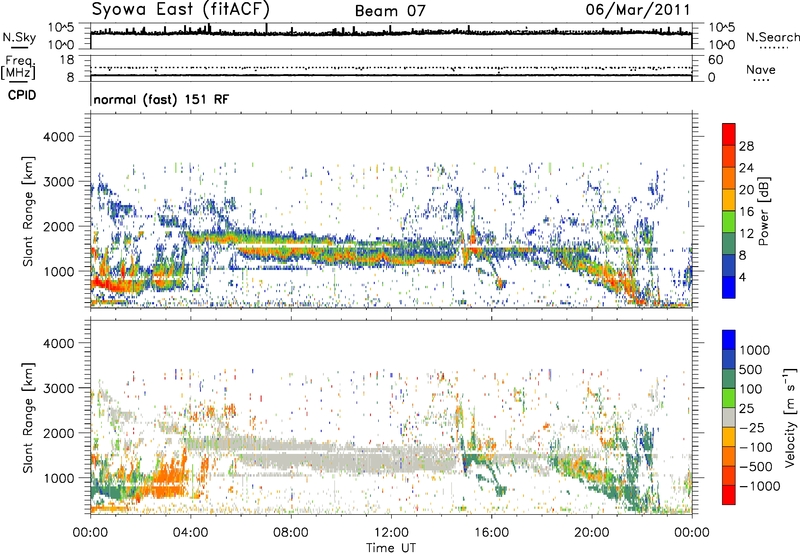The width and height of the screenshot is (800, 554).
Task: Pick the red top segment of Power color bar
Action: 729,134
